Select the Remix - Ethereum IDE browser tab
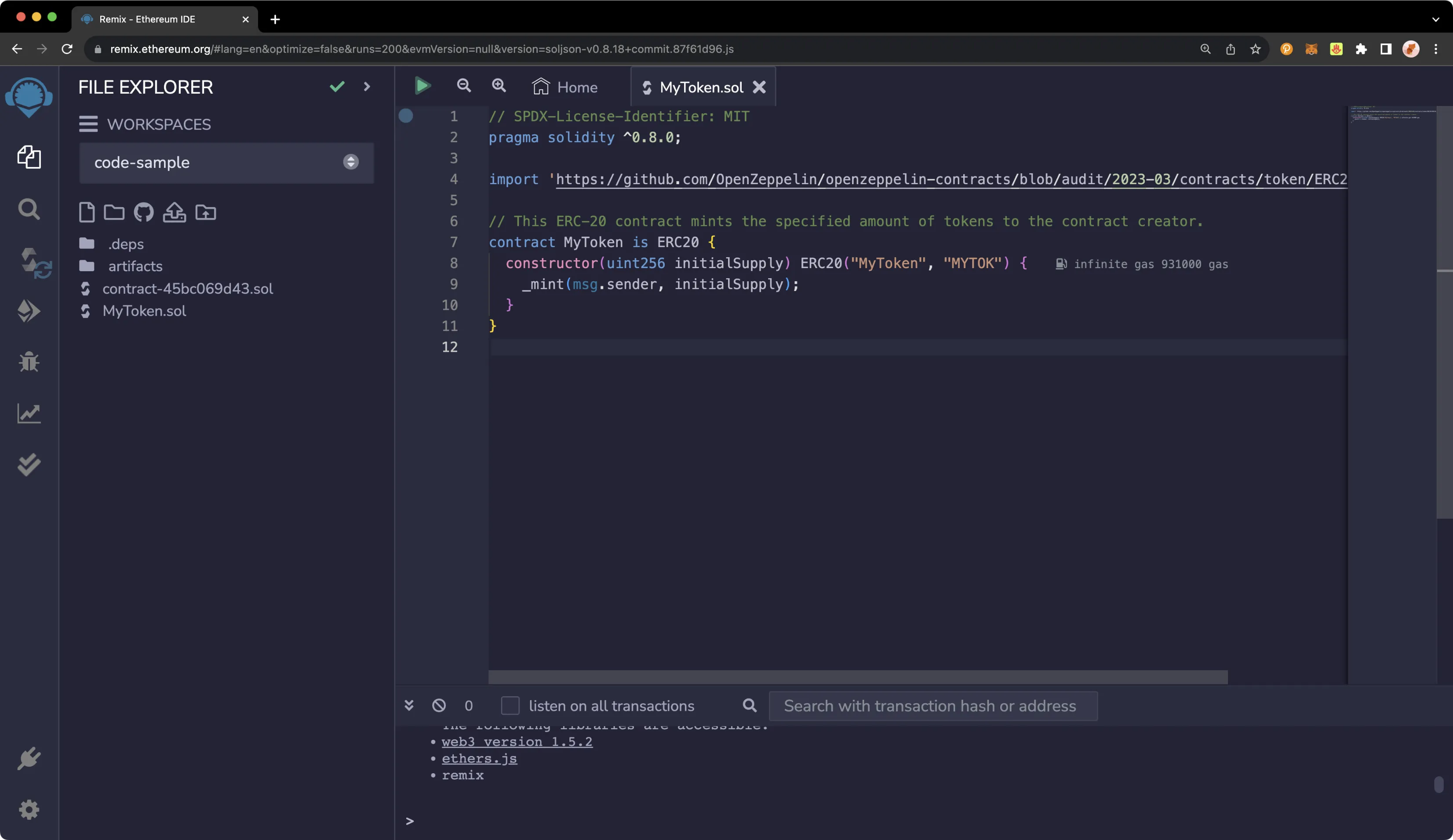The image size is (1453, 840). [164, 19]
